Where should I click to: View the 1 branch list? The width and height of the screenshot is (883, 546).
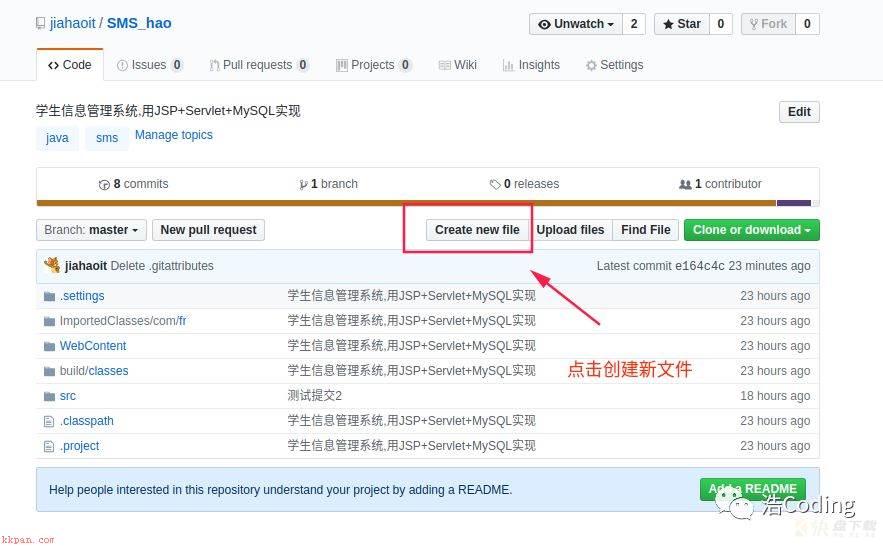328,184
